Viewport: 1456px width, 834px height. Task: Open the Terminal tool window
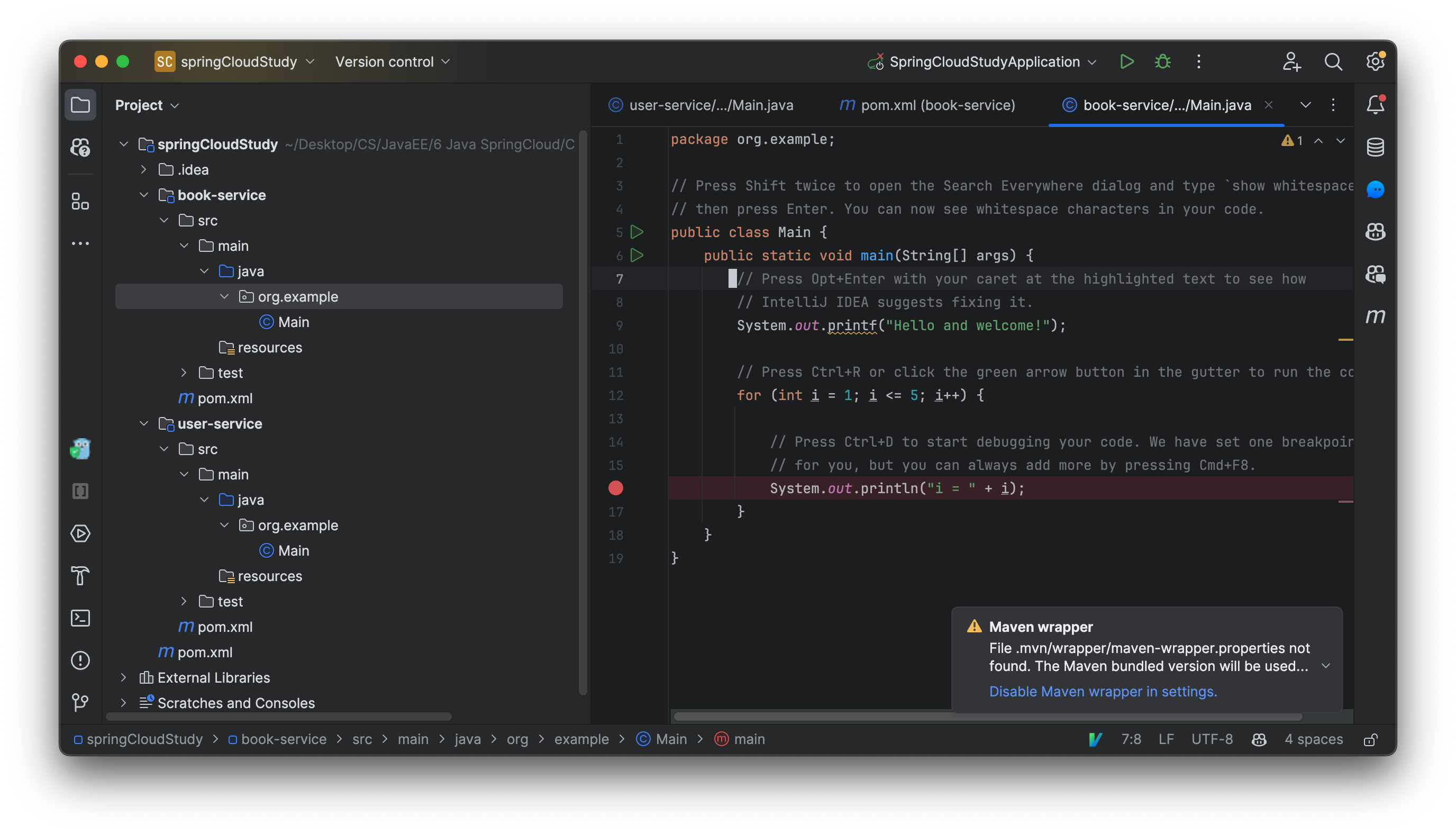click(80, 618)
